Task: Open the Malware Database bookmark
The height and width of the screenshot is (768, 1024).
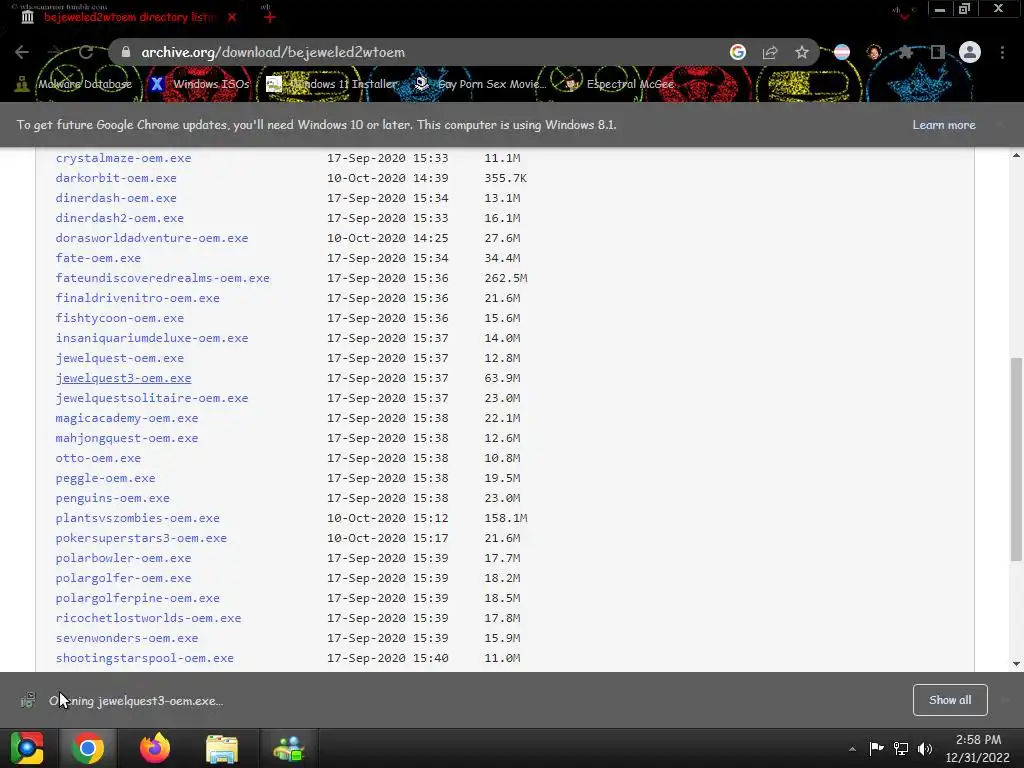Action: coord(74,84)
